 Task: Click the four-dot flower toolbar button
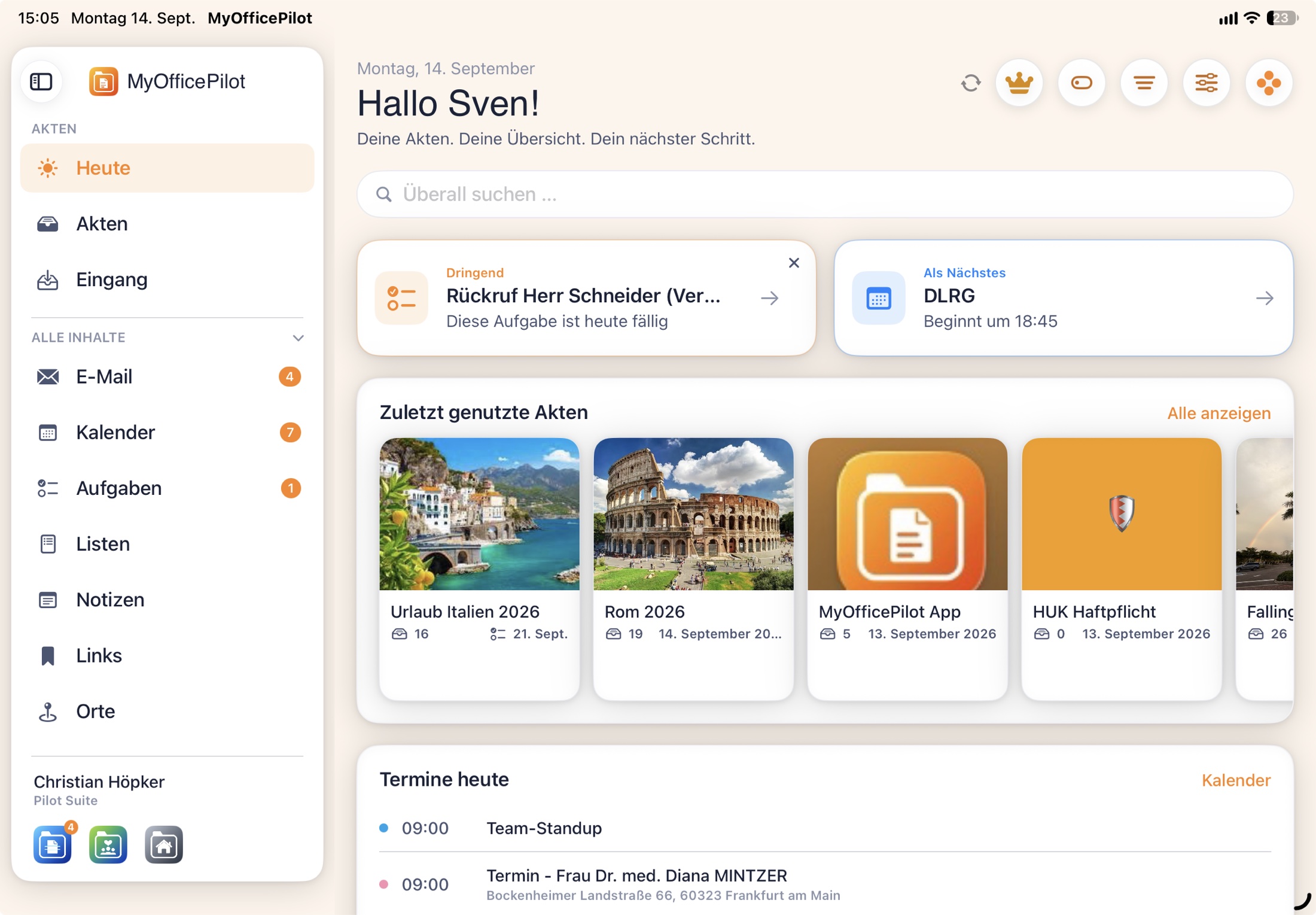(x=1269, y=83)
